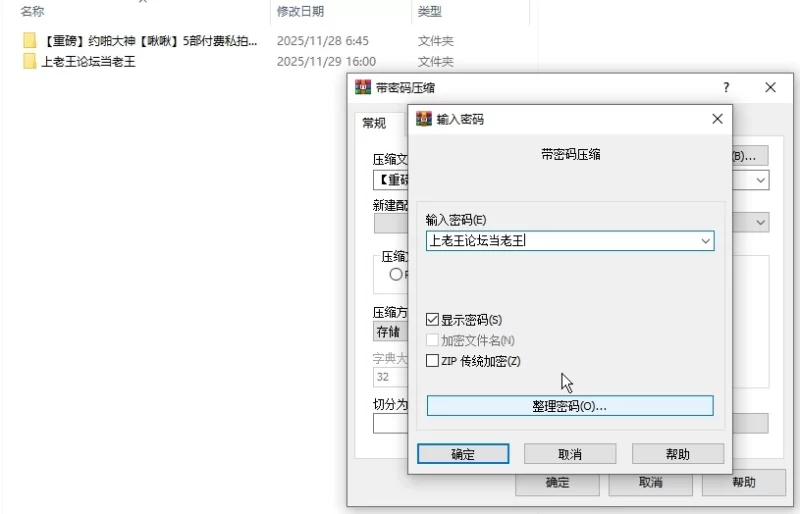Click the date 2025/11/28 6:45
The height and width of the screenshot is (514, 800).
pyautogui.click(x=322, y=41)
